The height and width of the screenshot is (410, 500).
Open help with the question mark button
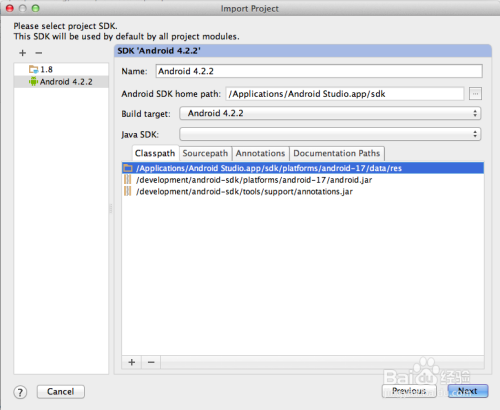point(20,392)
